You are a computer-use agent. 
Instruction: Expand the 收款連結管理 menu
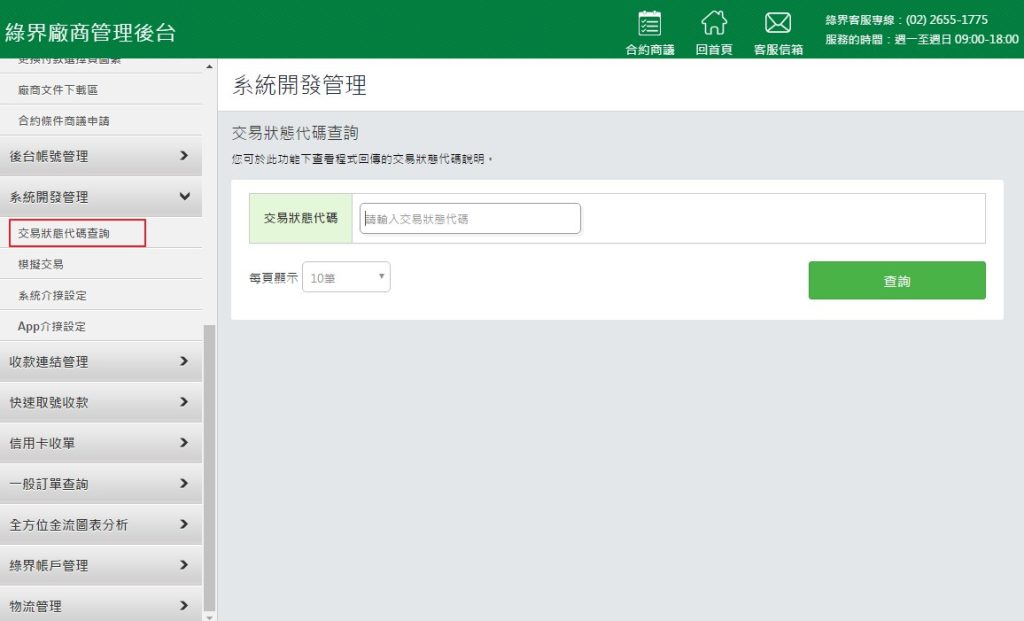tap(100, 360)
